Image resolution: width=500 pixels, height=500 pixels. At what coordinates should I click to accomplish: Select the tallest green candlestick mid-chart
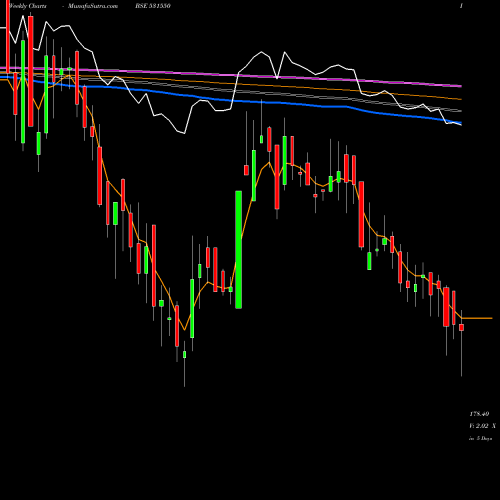(x=239, y=250)
